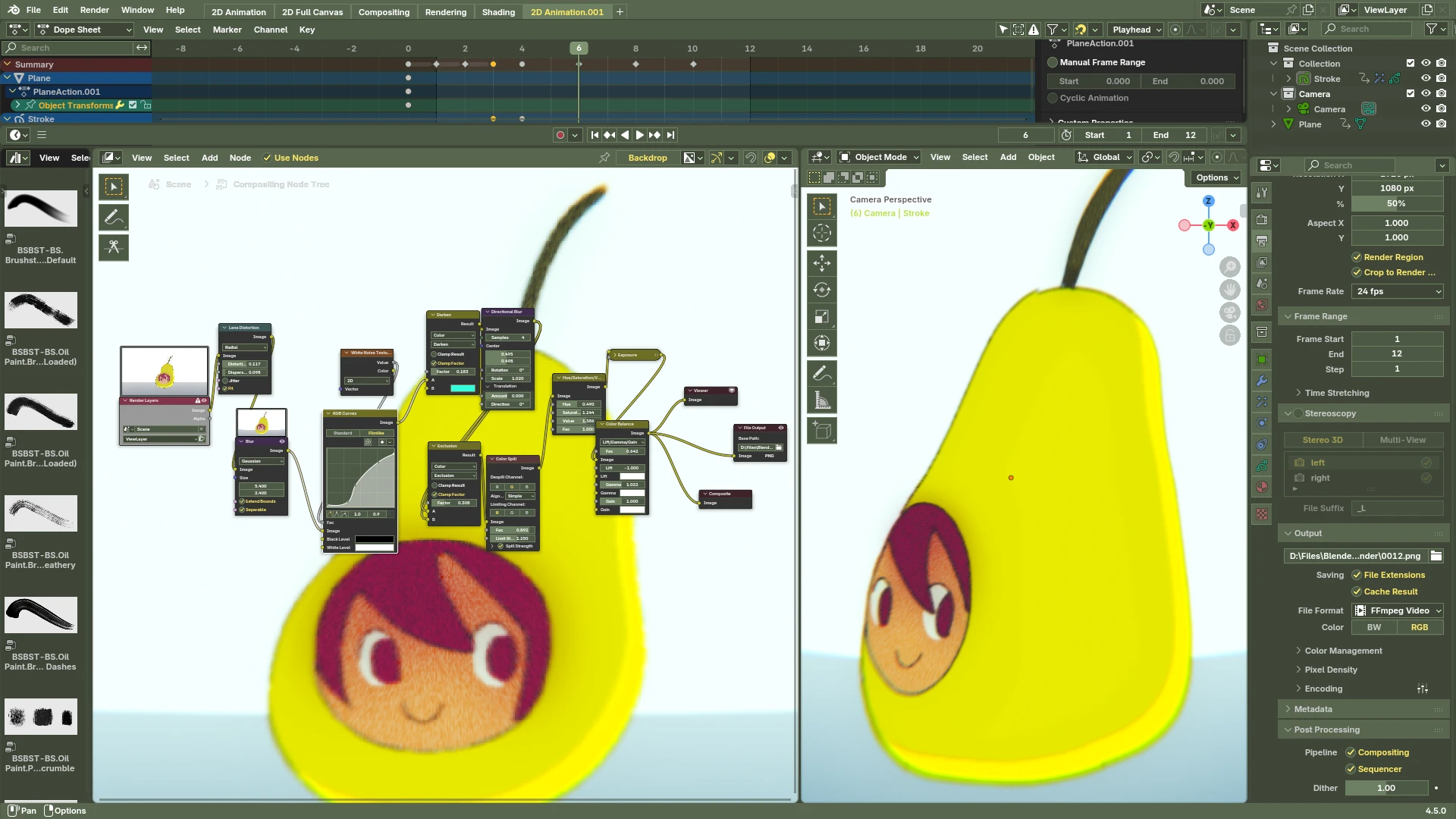Uncheck the Cache Result option

pos(1357,591)
